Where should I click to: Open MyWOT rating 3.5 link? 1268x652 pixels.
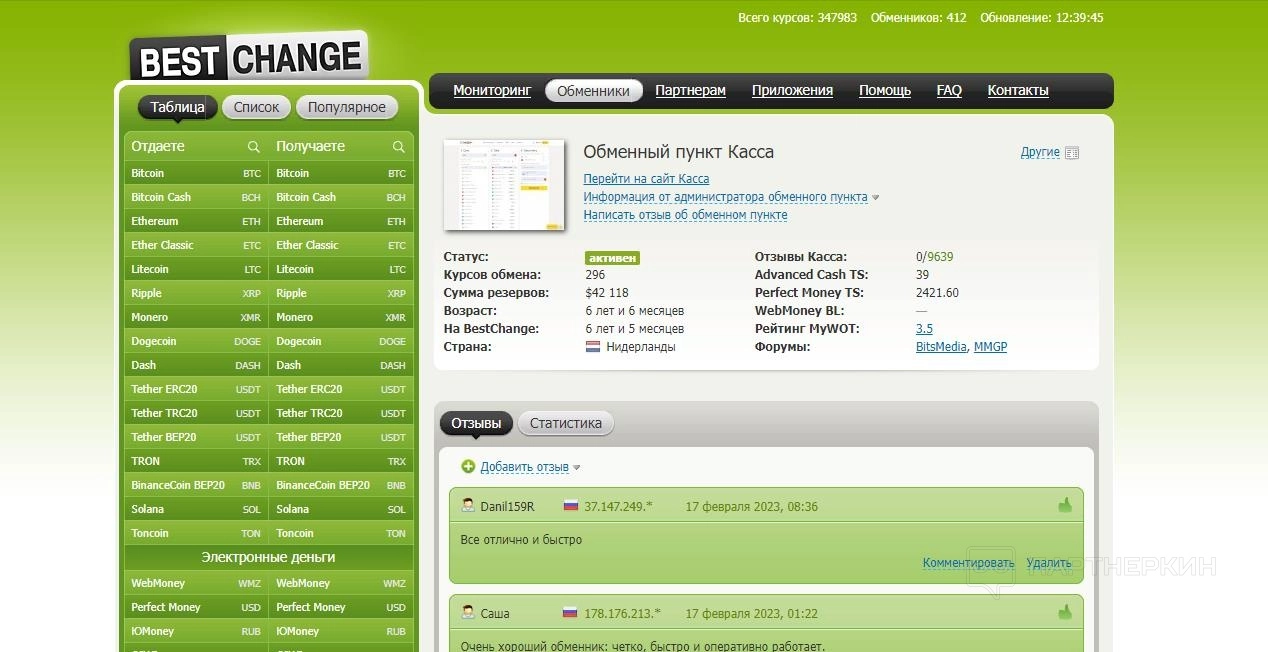924,329
